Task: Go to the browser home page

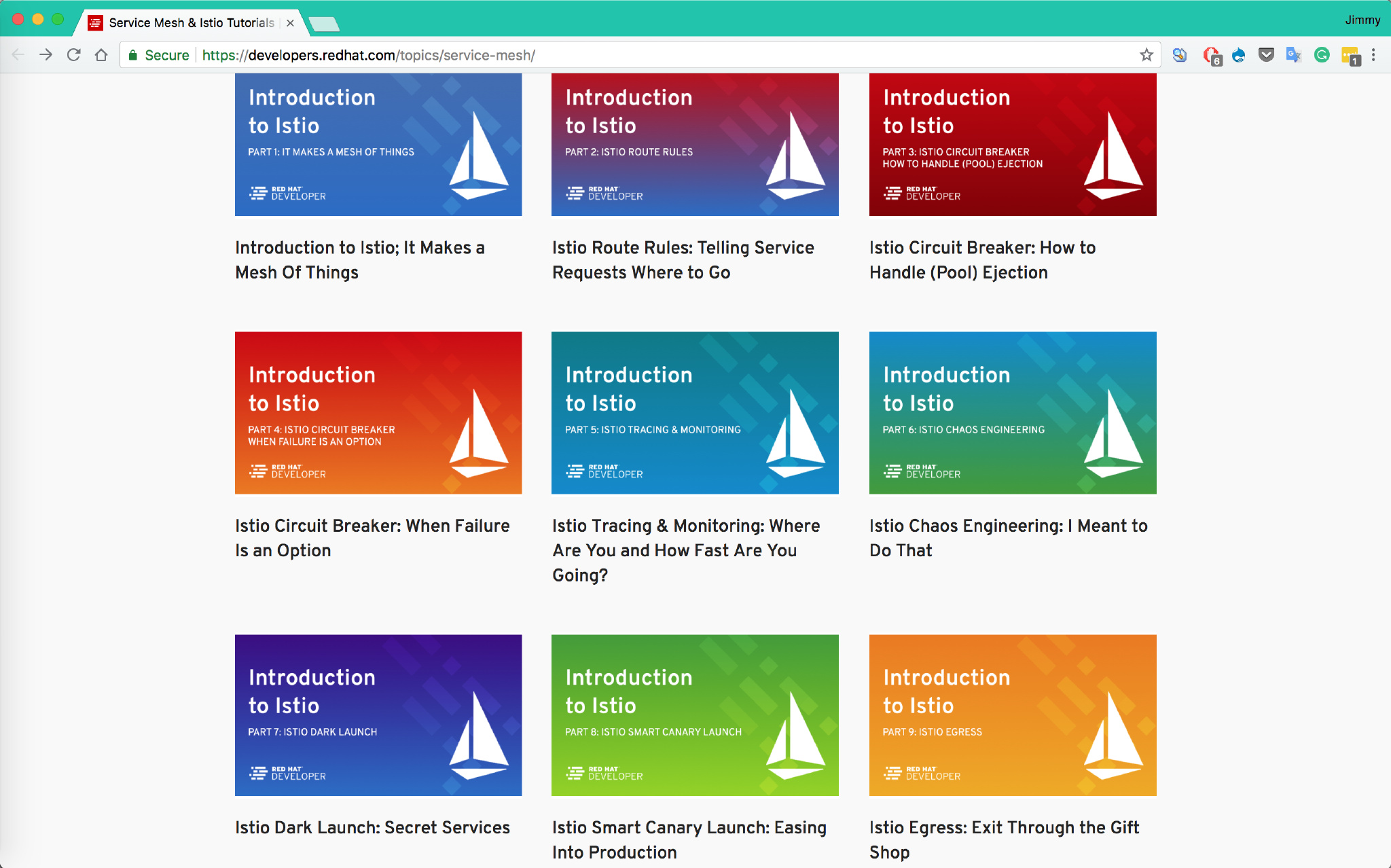Action: pyautogui.click(x=101, y=55)
